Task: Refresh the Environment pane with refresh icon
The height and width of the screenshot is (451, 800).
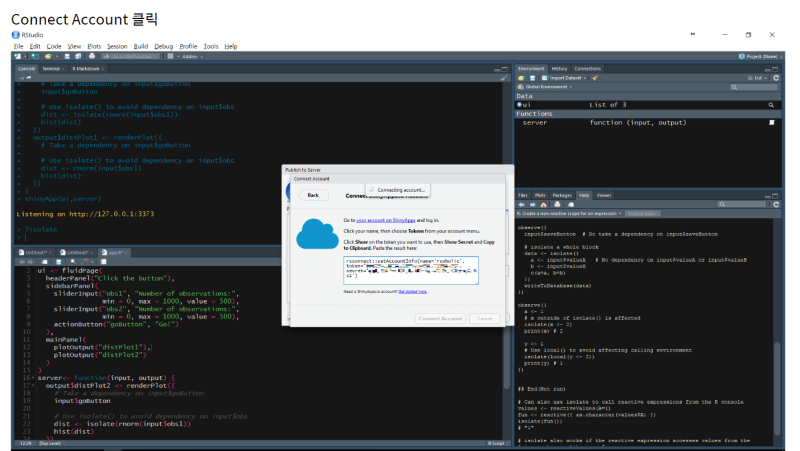Action: tap(774, 77)
